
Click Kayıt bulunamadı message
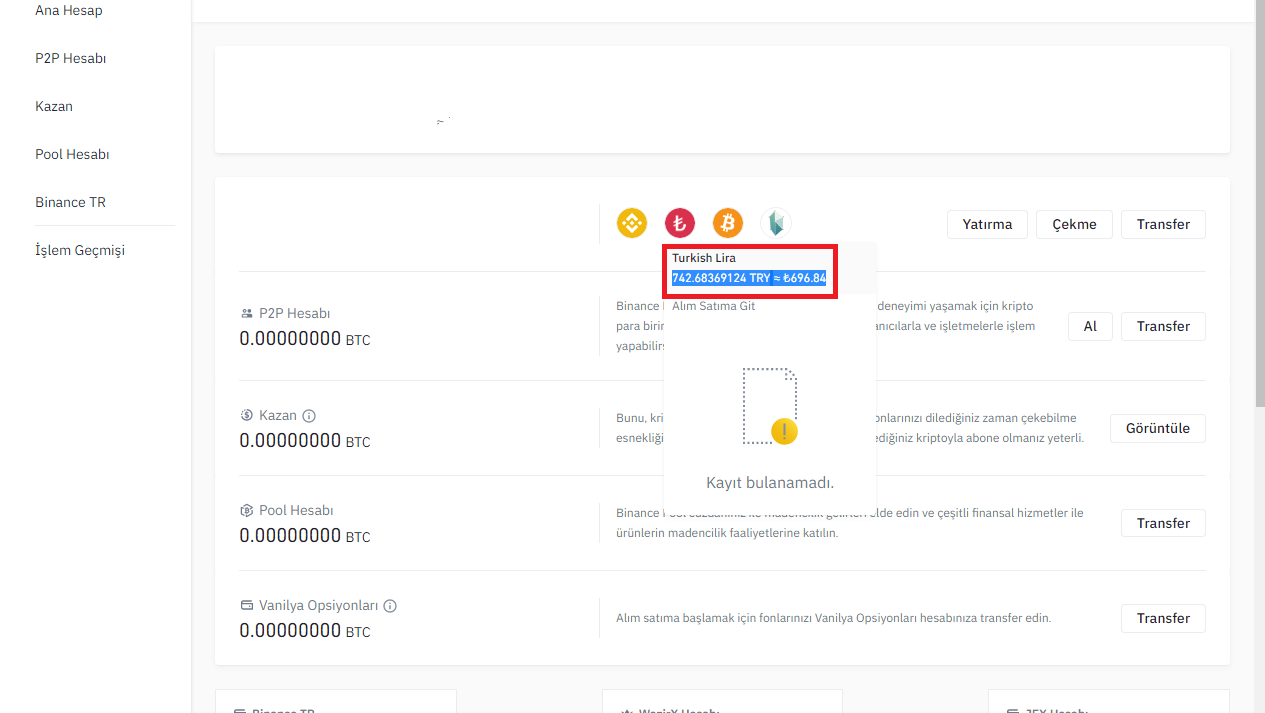click(770, 482)
